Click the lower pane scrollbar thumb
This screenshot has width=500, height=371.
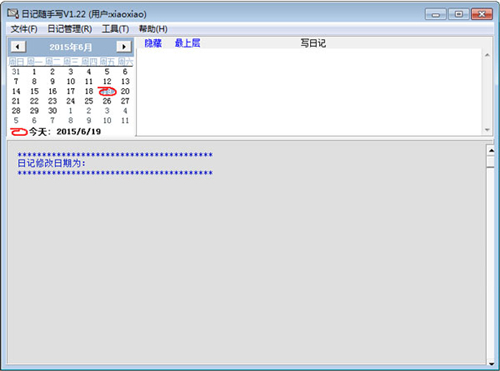491,161
